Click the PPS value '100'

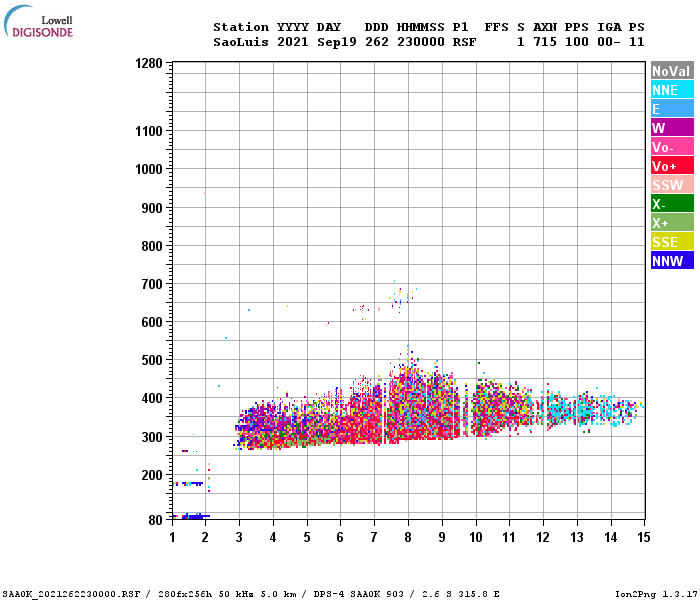pos(577,42)
